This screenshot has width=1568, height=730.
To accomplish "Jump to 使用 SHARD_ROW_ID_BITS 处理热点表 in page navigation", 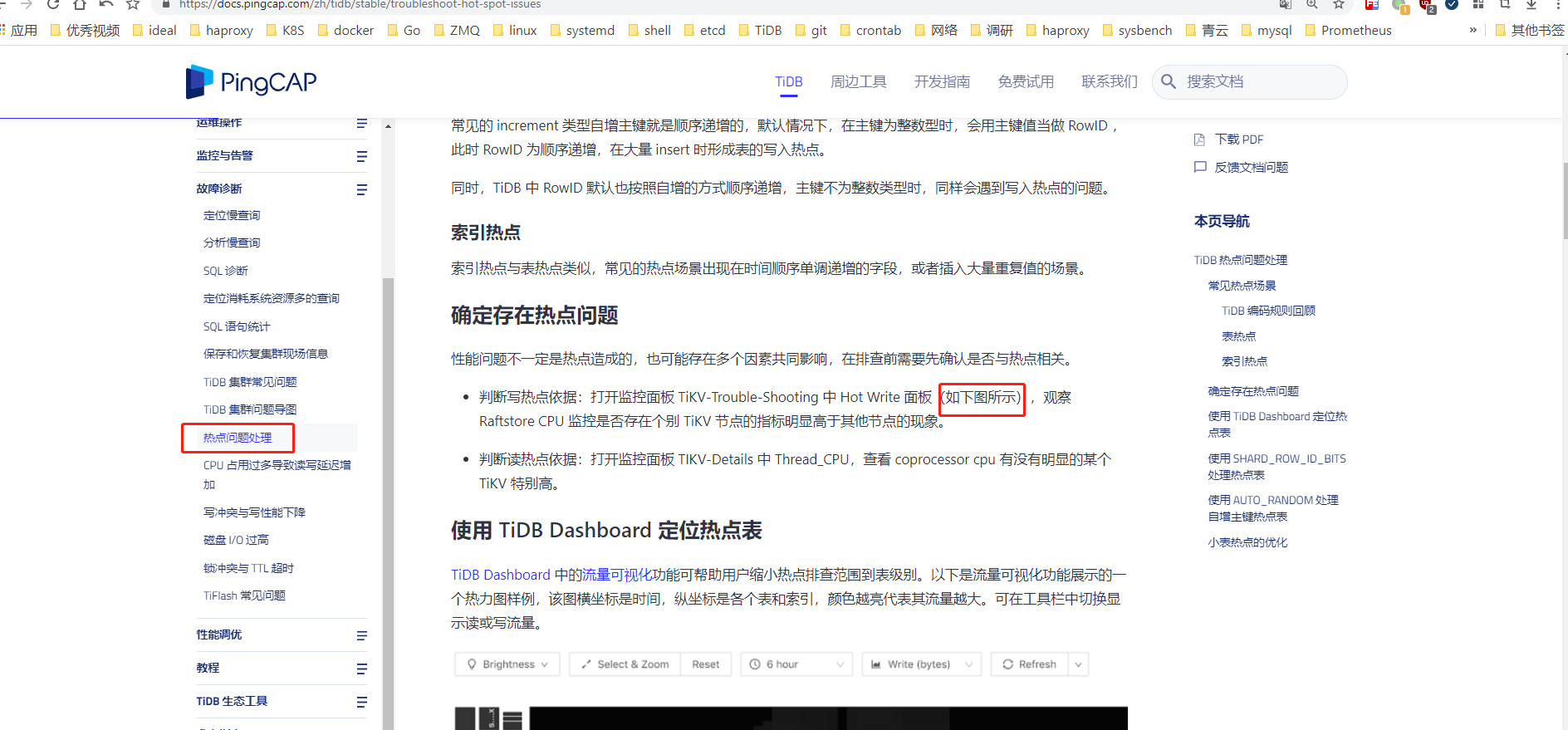I will point(1277,467).
